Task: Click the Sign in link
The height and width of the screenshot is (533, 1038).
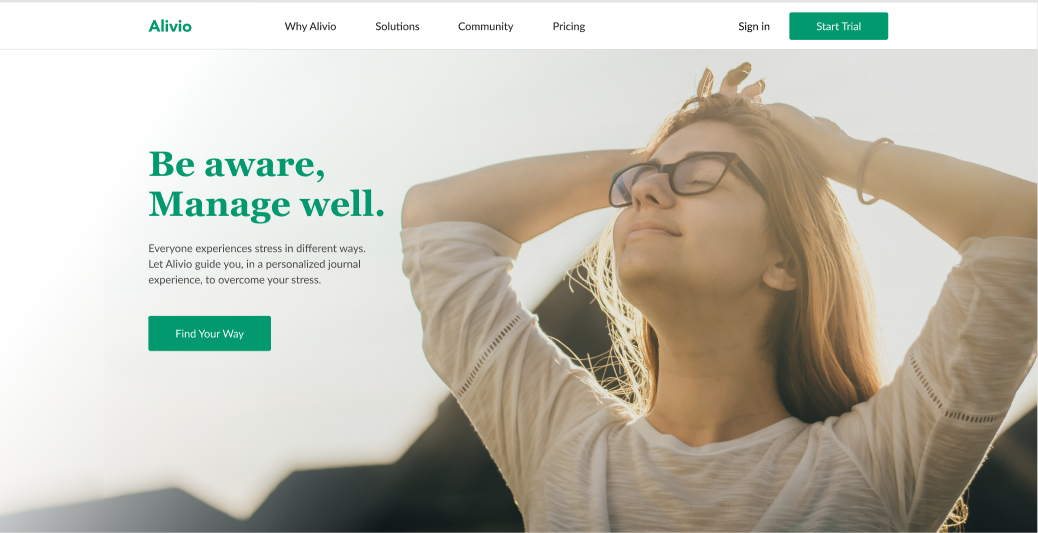Action: (754, 26)
